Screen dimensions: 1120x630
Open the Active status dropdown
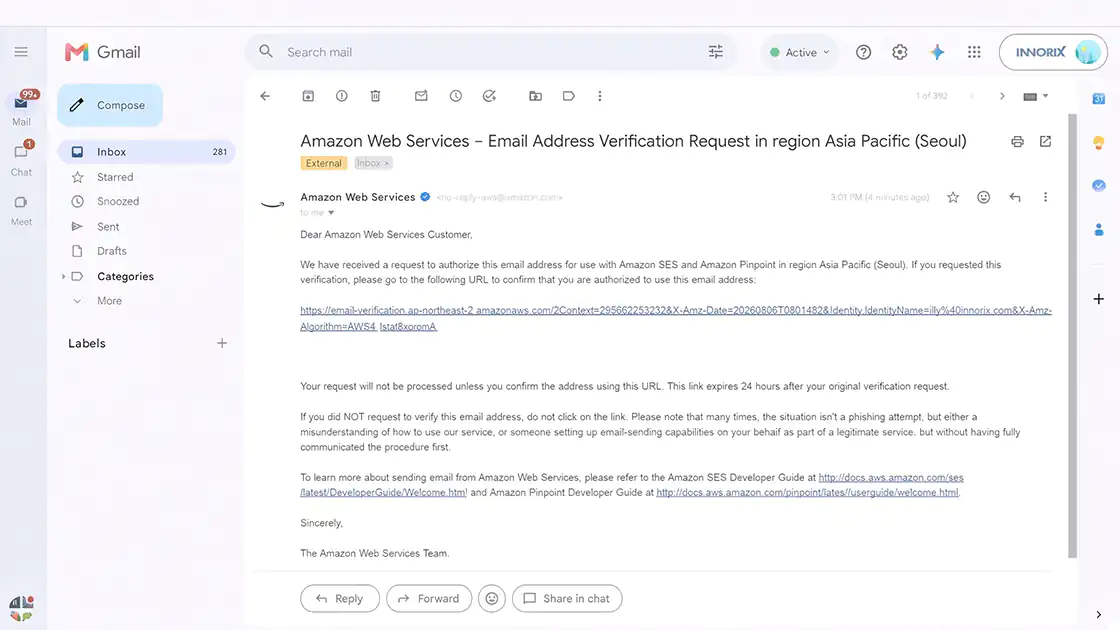(799, 52)
